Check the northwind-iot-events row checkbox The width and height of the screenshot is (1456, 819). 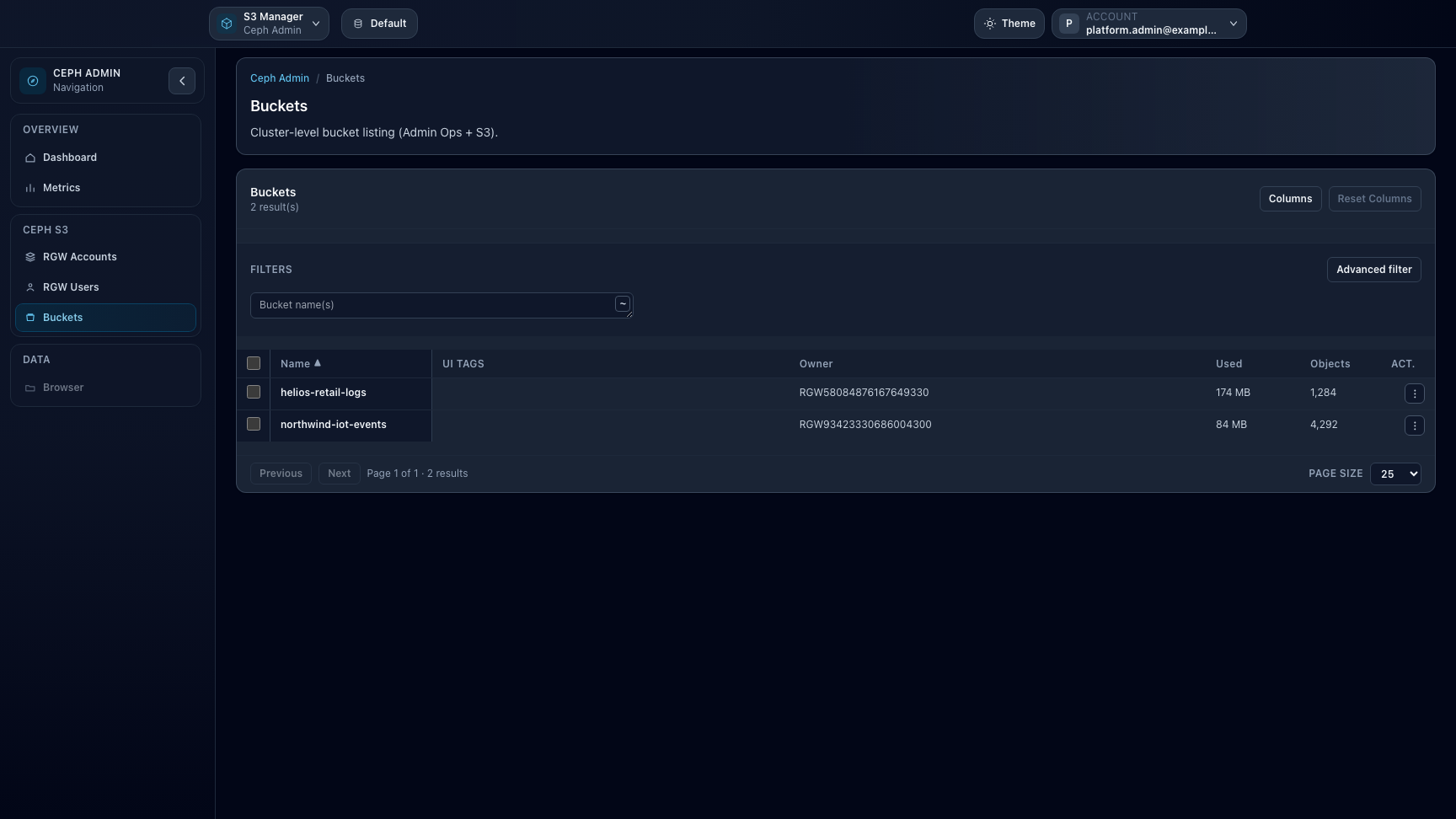(x=253, y=425)
